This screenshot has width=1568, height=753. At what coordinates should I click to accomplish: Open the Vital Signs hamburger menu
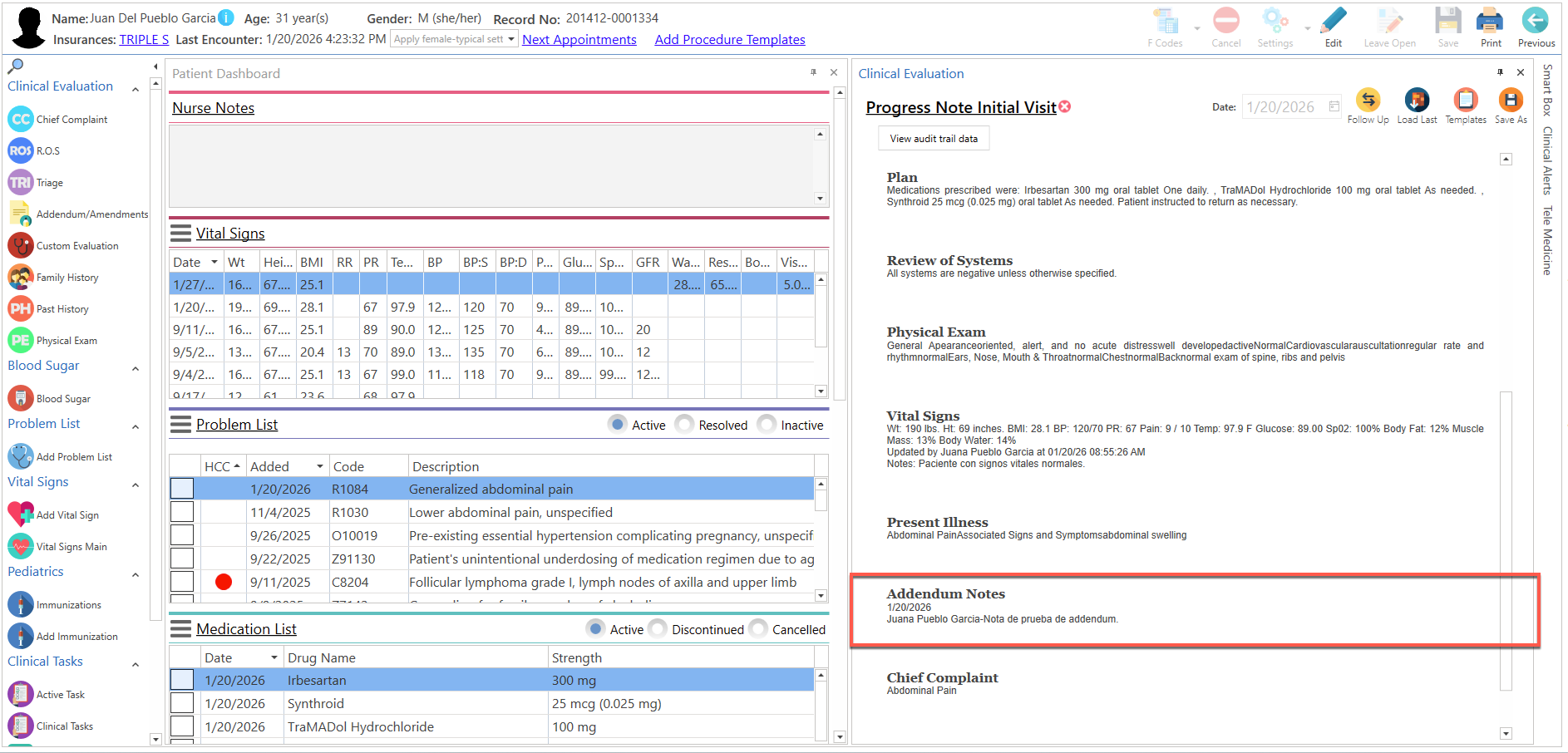click(x=180, y=234)
